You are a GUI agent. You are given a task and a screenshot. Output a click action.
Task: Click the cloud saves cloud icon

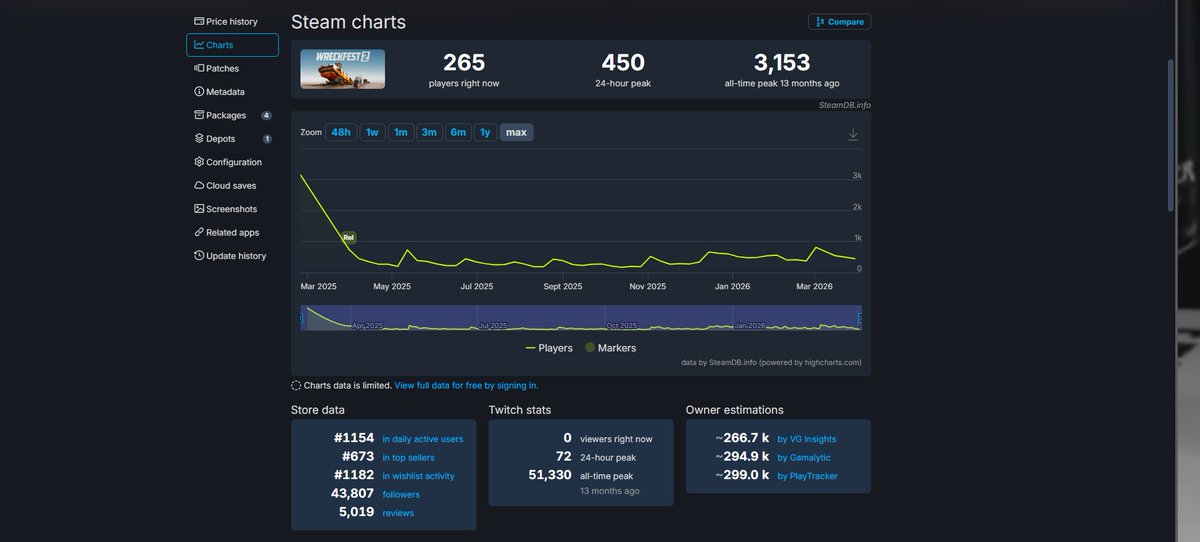pos(199,185)
